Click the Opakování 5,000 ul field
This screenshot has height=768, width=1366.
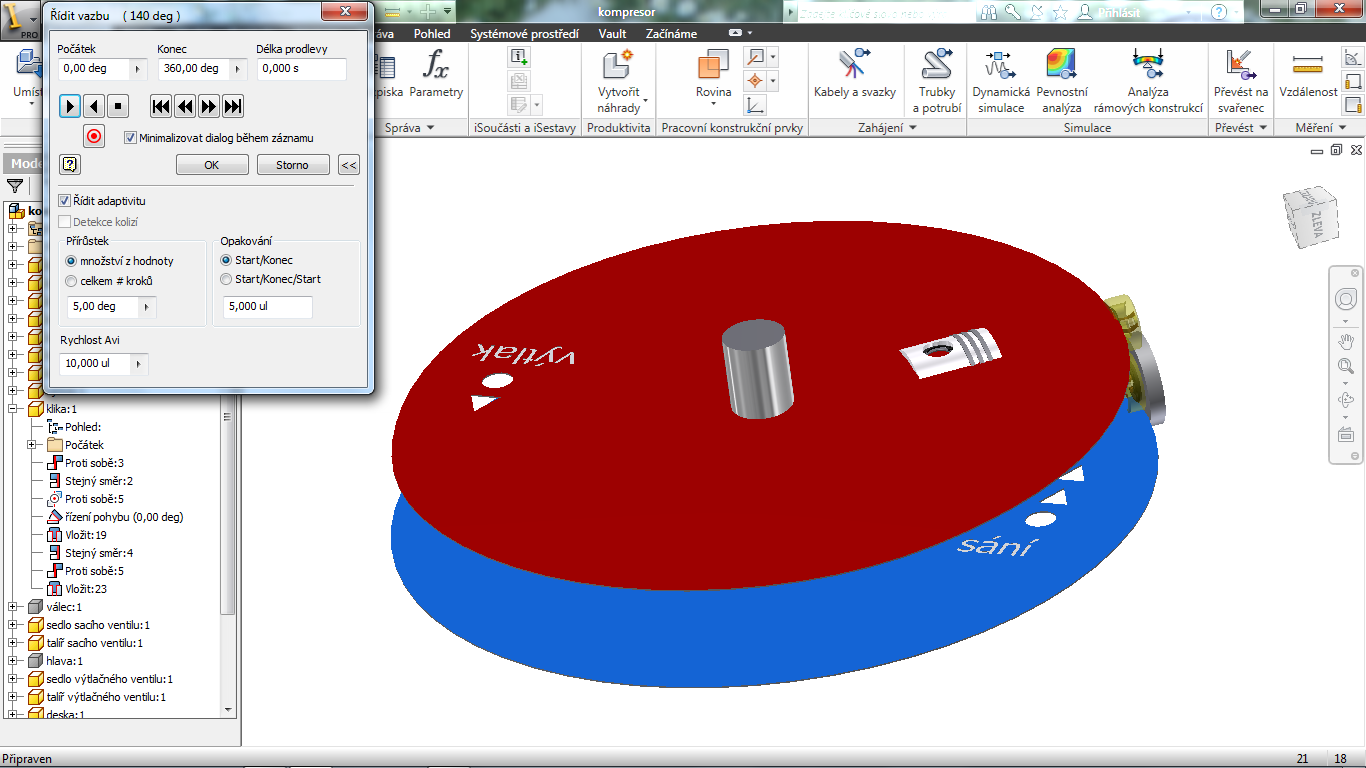pos(268,307)
